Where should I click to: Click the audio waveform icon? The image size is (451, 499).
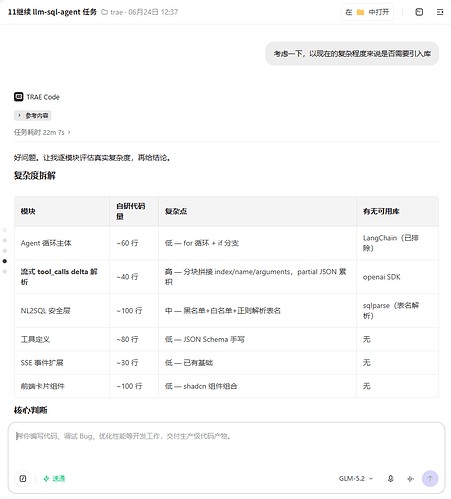410,479
